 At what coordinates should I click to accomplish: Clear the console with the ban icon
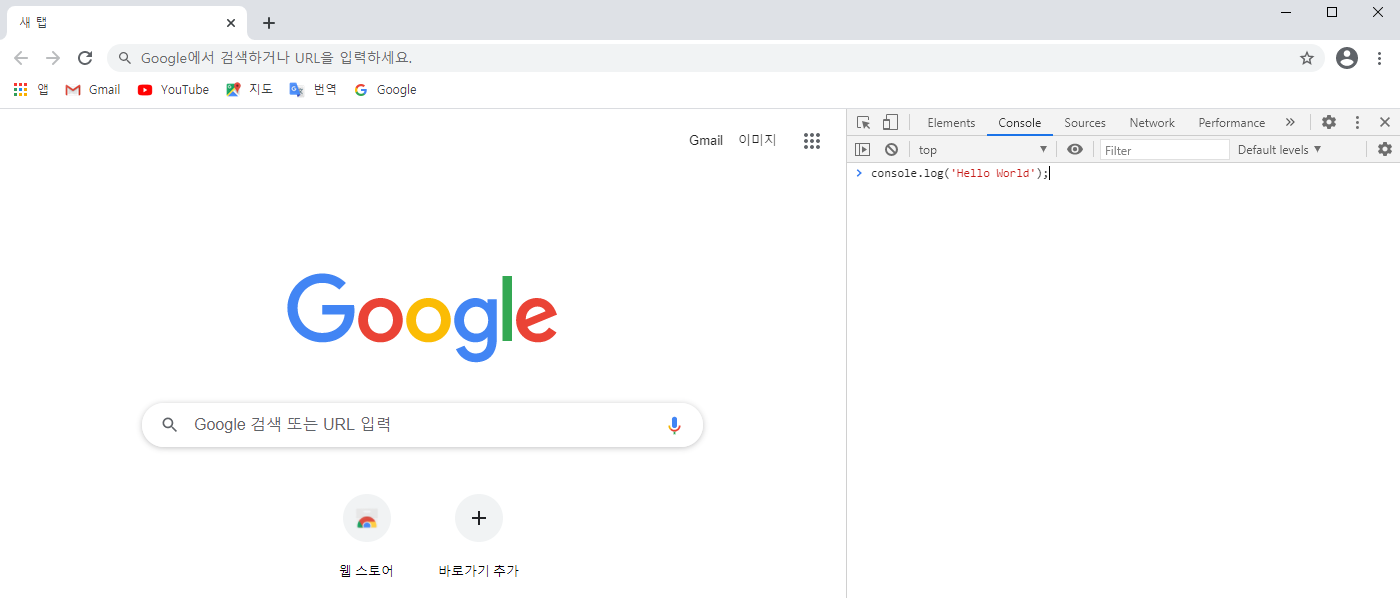(x=891, y=149)
